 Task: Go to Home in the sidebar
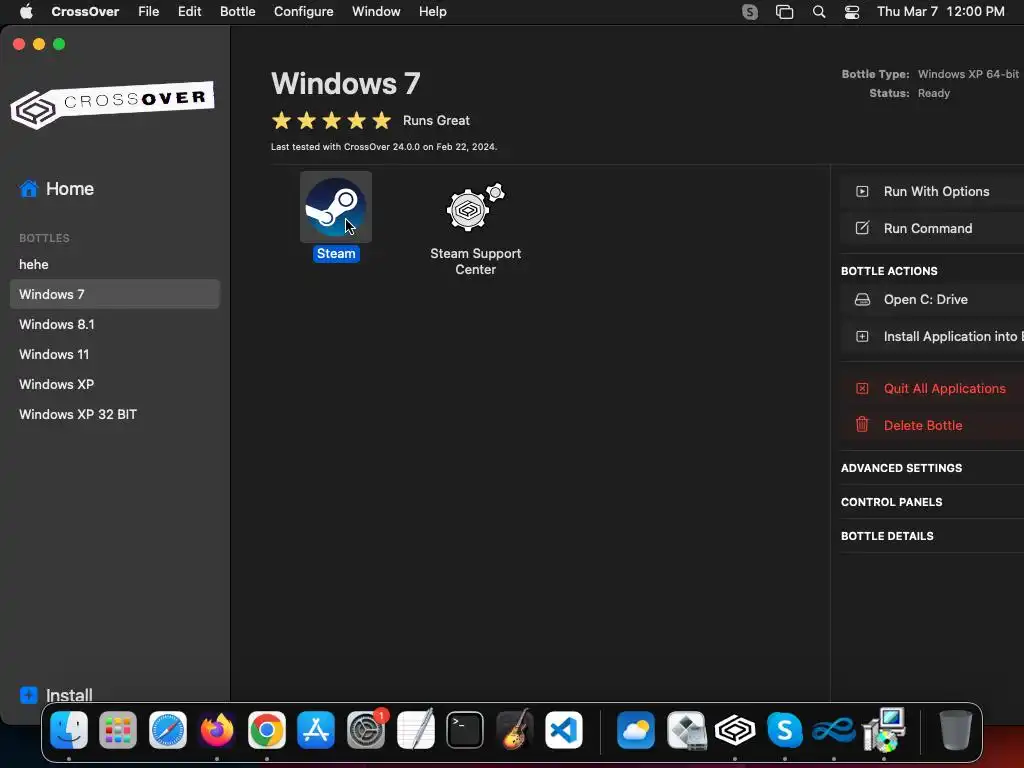pyautogui.click(x=56, y=189)
